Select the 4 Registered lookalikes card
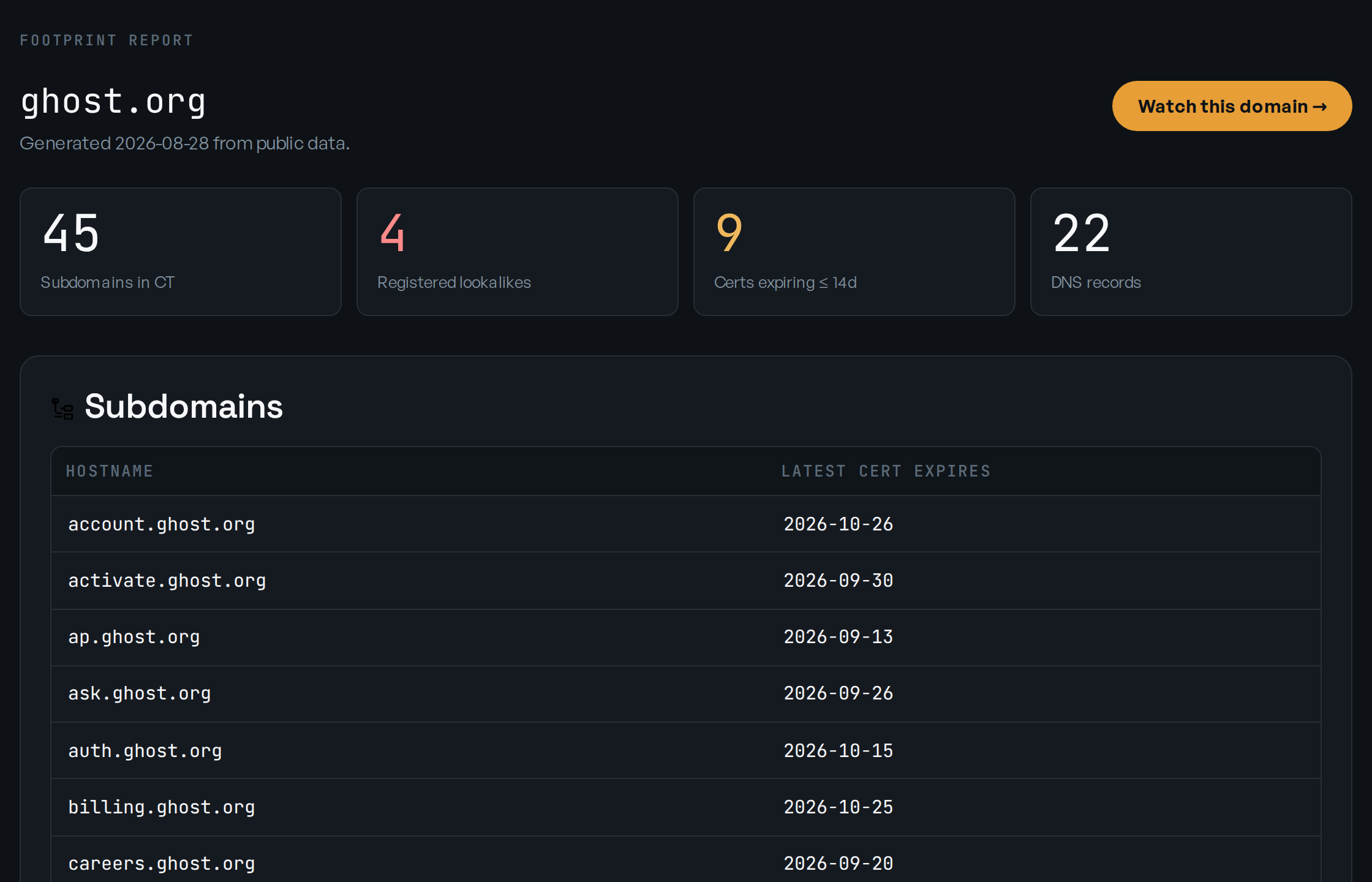Image resolution: width=1372 pixels, height=882 pixels. point(518,252)
